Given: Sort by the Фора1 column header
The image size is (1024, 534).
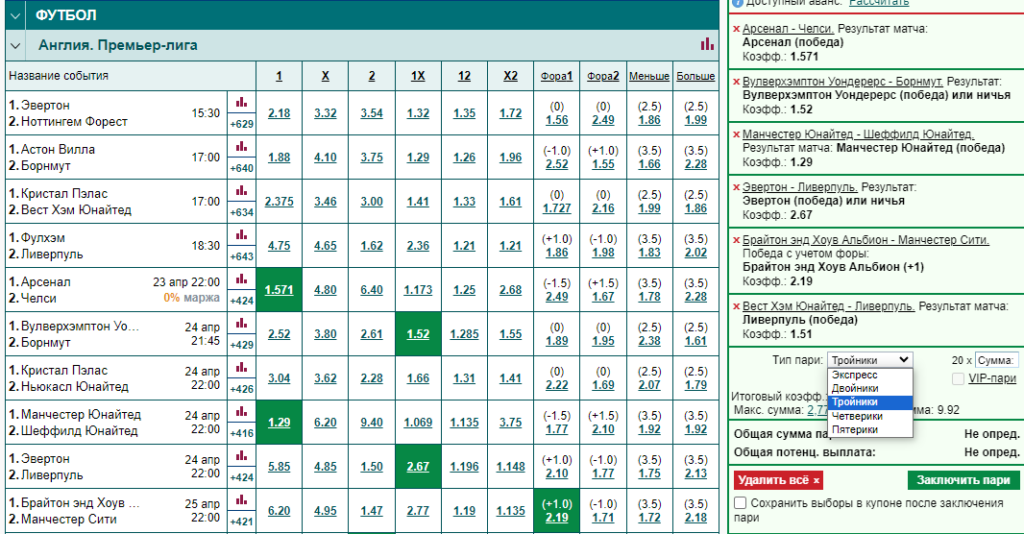Looking at the screenshot, I should 556,76.
